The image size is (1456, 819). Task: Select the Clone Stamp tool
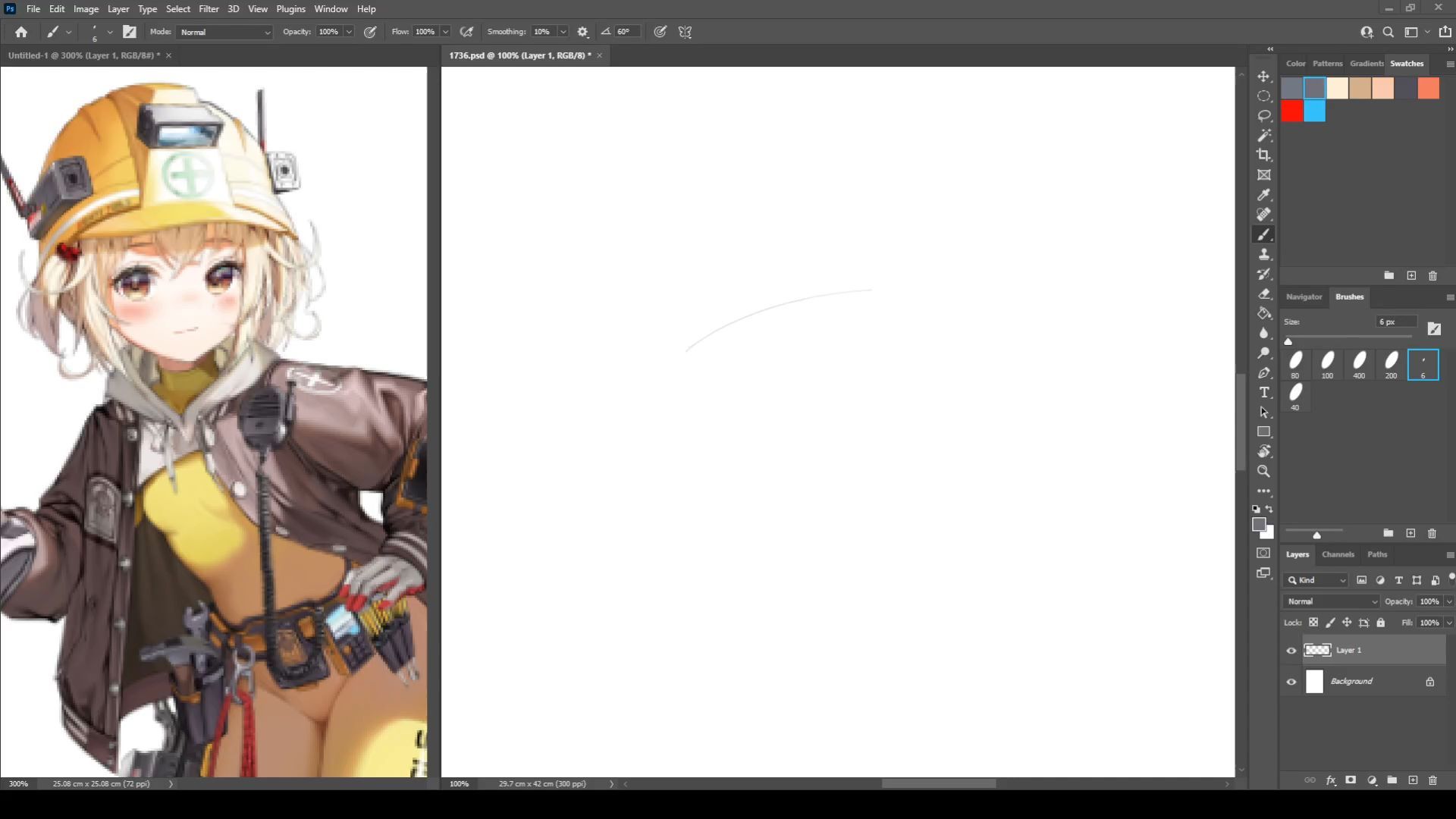[1263, 254]
